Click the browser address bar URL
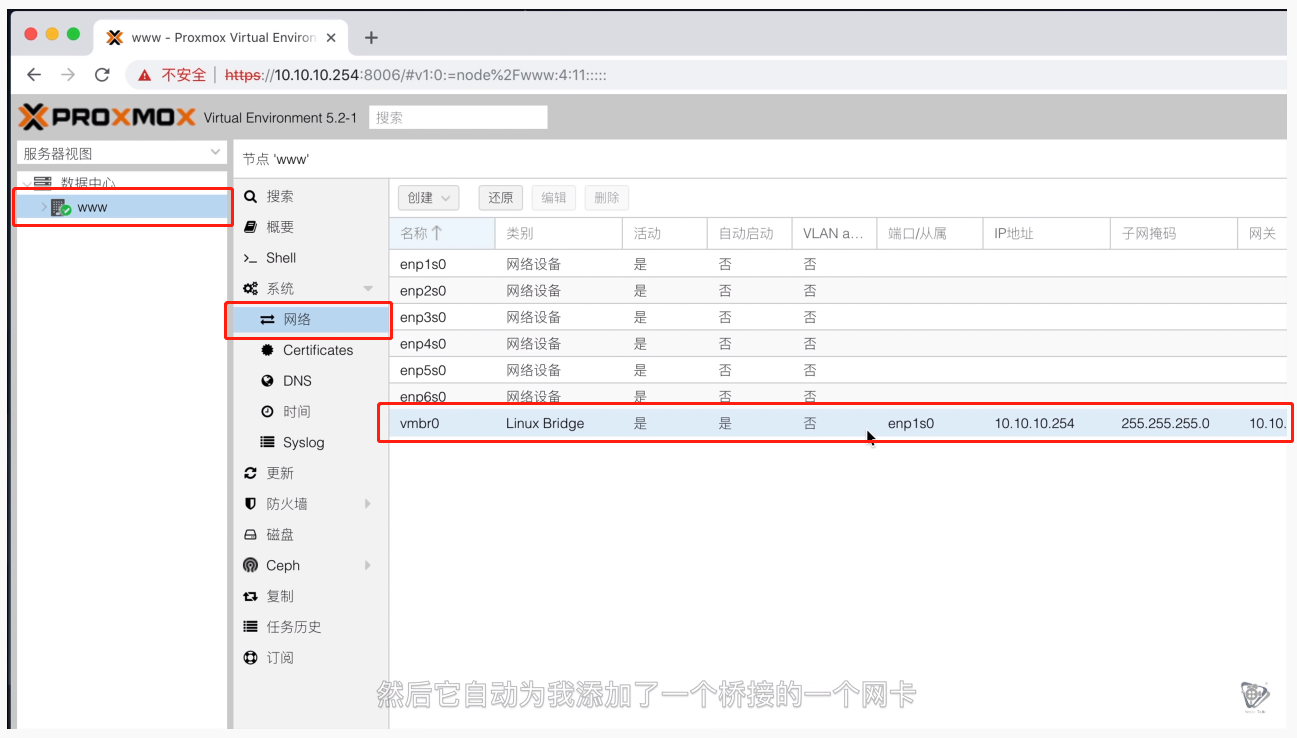The image size is (1297, 738). 416,75
